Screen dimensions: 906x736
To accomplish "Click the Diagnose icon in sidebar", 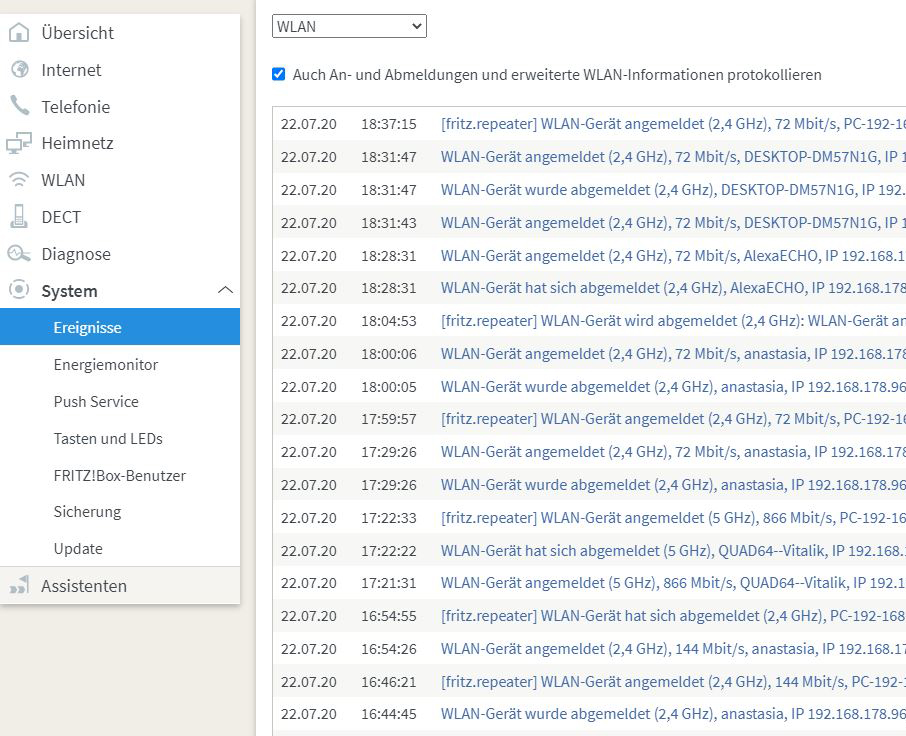I will click(x=18, y=254).
